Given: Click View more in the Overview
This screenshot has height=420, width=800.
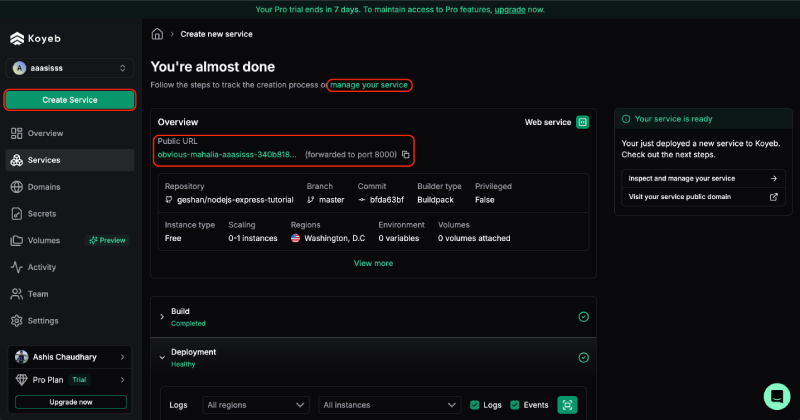Looking at the screenshot, I should click(x=373, y=263).
